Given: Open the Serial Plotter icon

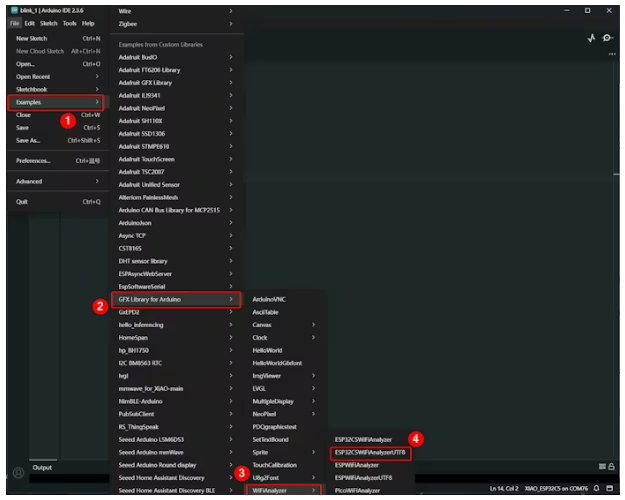Looking at the screenshot, I should pyautogui.click(x=590, y=38).
